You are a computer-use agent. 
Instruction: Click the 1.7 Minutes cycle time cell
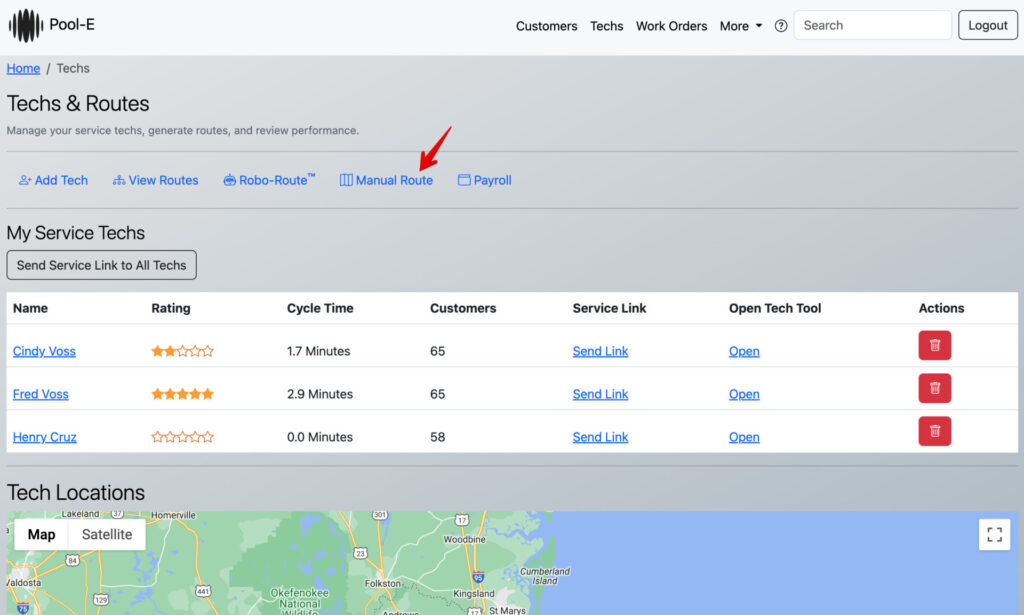coord(319,351)
